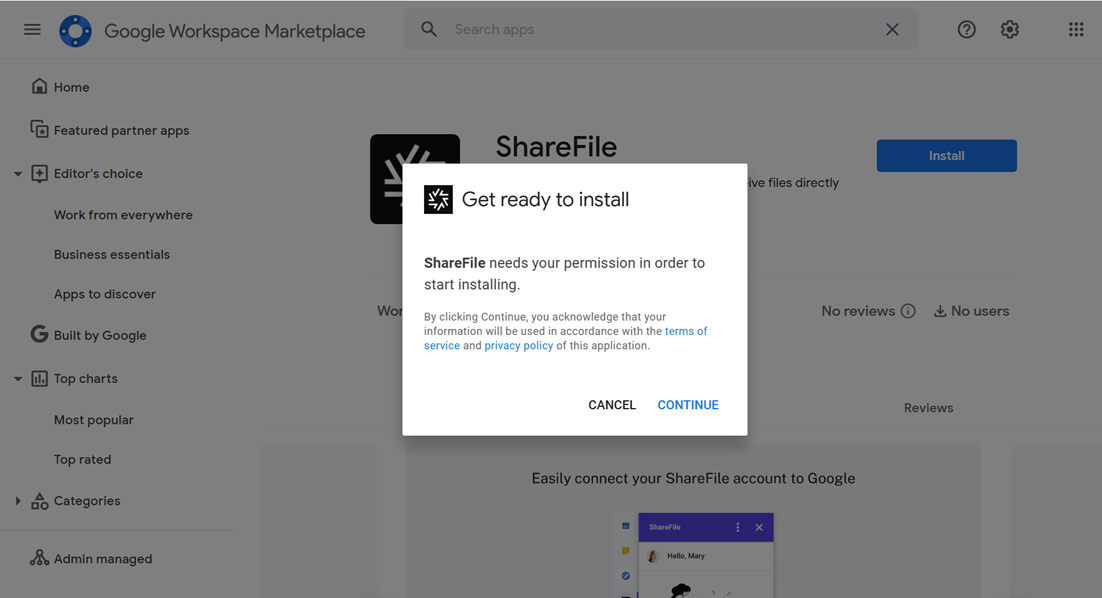Screen dimensions: 1102x598
Task: Open Built by Google section
Action: 100,335
